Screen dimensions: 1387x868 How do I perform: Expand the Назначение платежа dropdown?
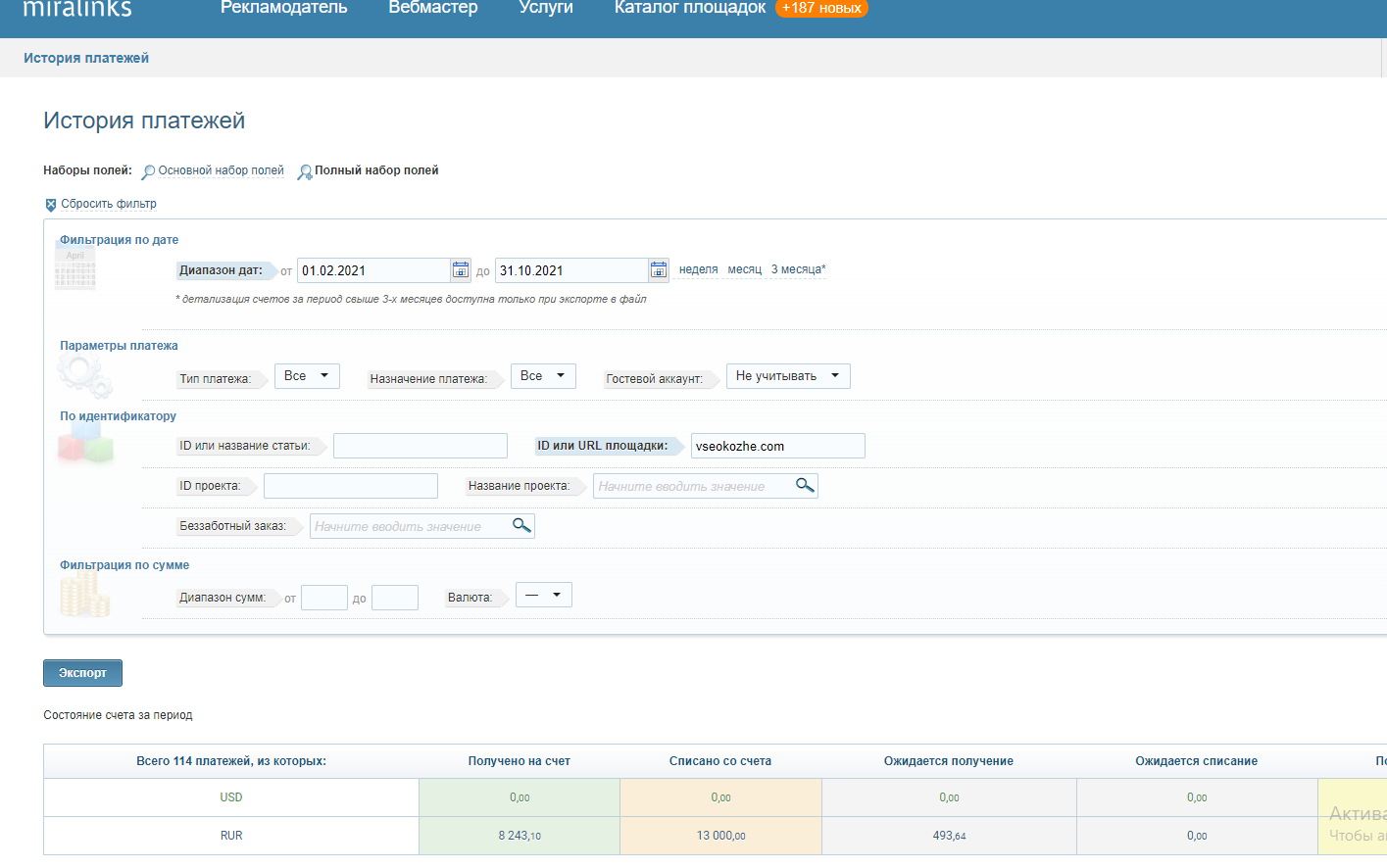tap(542, 376)
